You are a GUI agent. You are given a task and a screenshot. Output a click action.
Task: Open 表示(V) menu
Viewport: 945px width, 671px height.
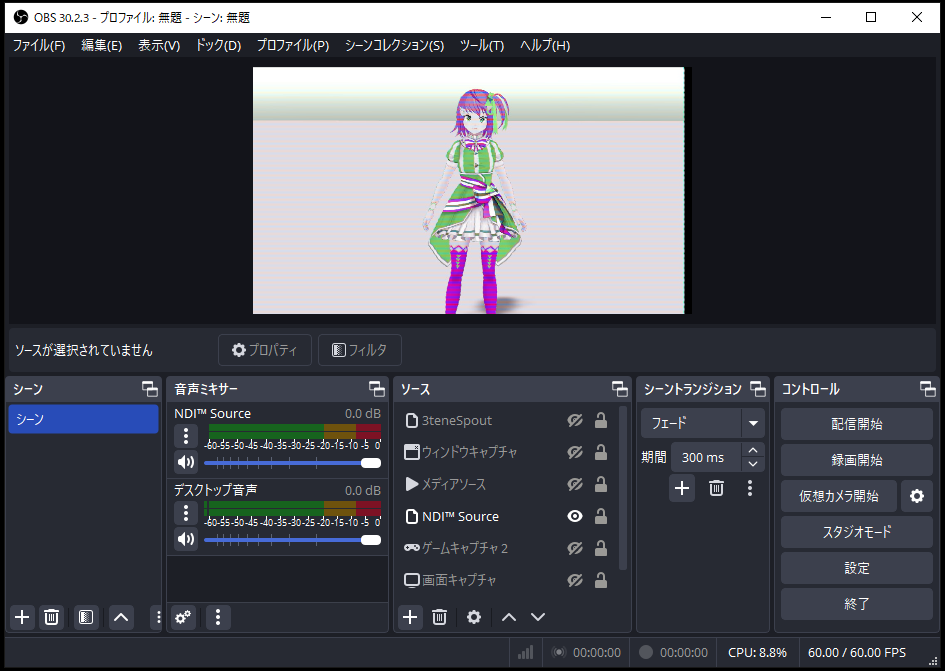159,45
